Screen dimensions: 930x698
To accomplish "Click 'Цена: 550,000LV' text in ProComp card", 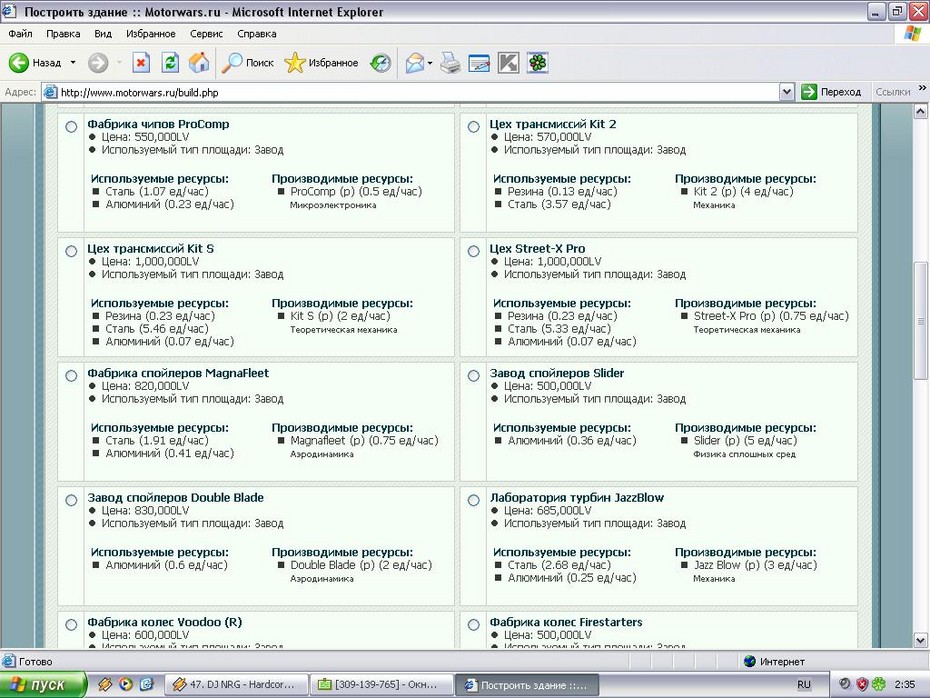I will pos(145,137).
